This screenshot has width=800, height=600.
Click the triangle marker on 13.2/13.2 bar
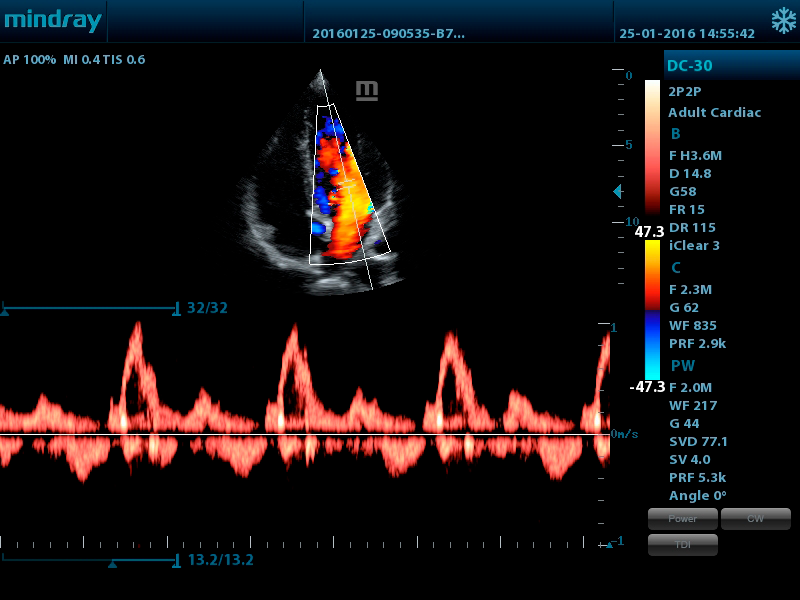coord(112,564)
